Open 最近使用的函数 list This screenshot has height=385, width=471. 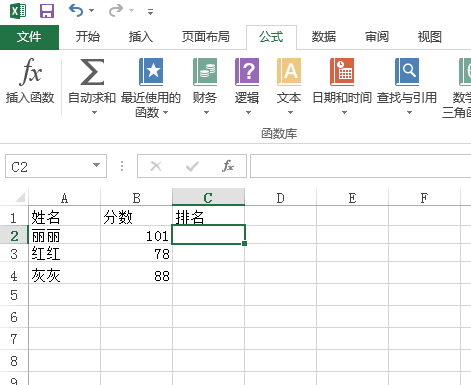click(x=151, y=87)
